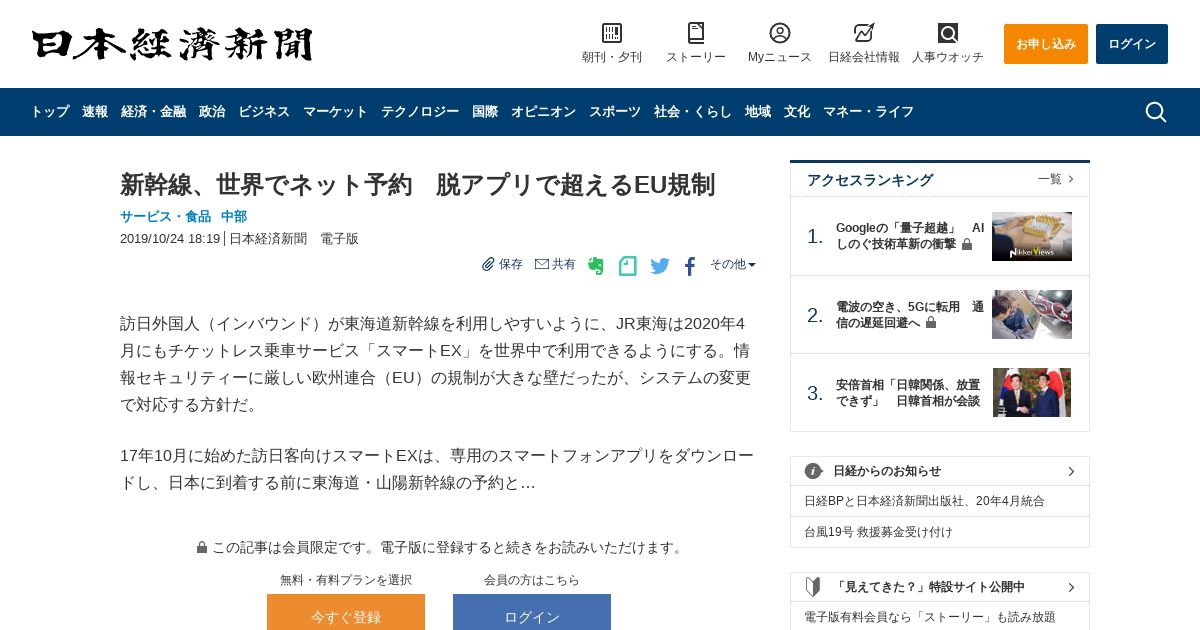This screenshot has width=1200, height=630.
Task: Click the info icon beside 日経からのお知らせ
Action: 814,471
